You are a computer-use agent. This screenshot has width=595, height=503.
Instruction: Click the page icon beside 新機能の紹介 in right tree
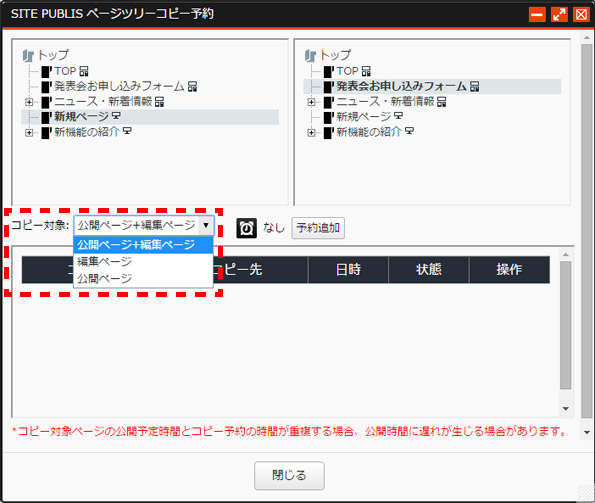click(329, 133)
